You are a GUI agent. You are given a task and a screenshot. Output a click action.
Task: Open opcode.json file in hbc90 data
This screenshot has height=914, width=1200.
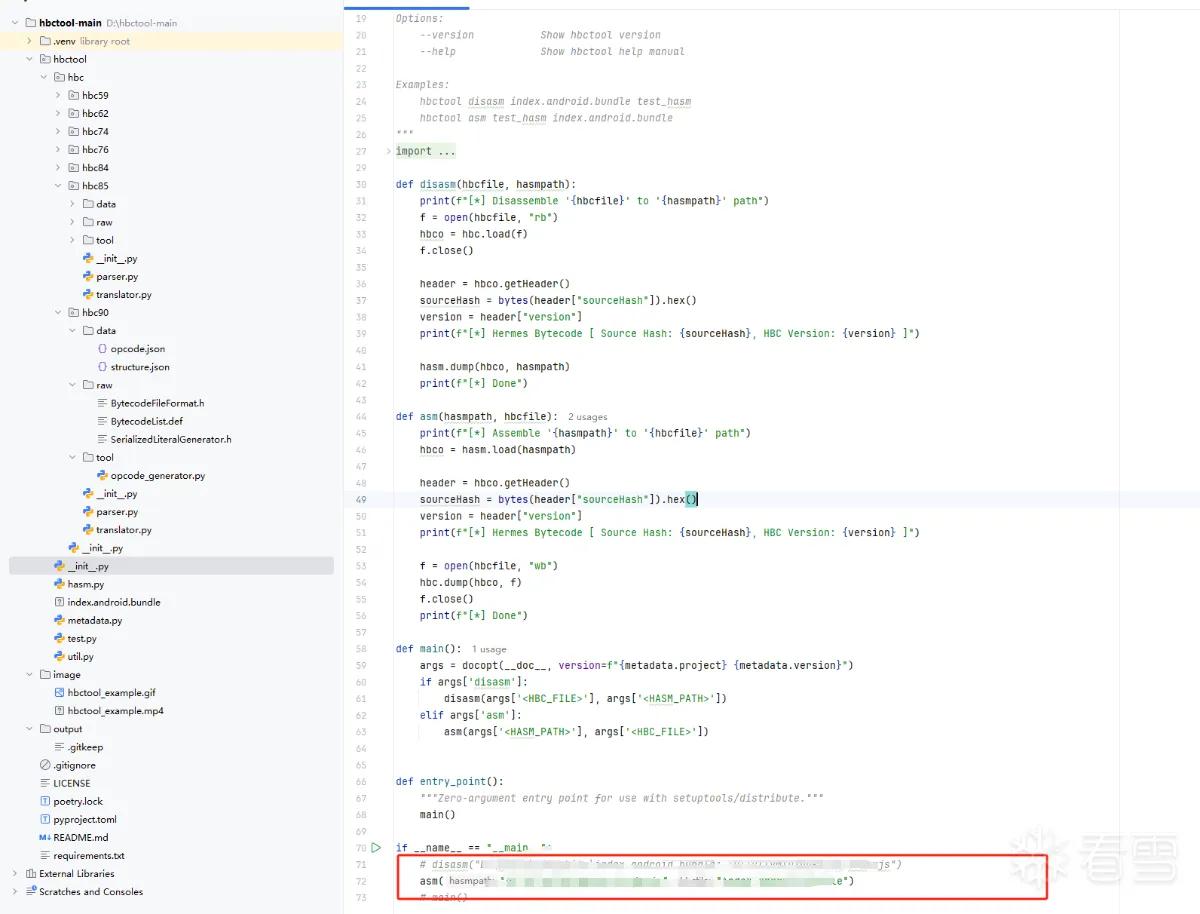tap(138, 349)
